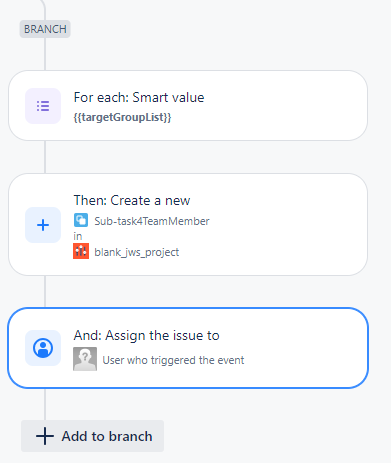This screenshot has width=391, height=463.
Task: Click the User who triggered the event text
Action: tap(173, 360)
